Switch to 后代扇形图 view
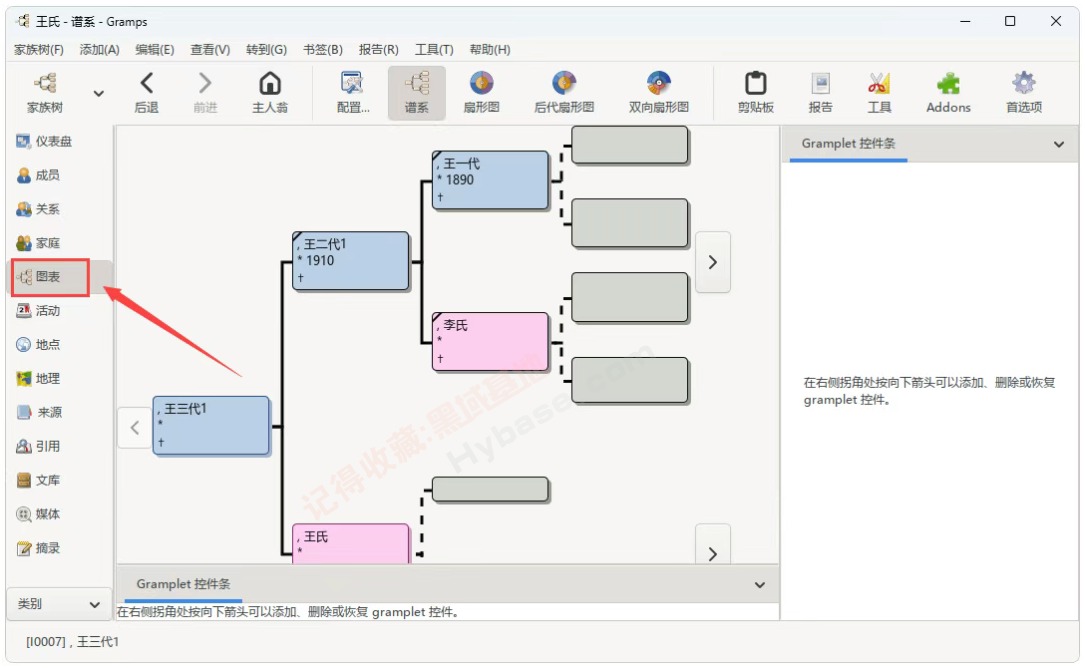Image resolution: width=1085 pixels, height=668 pixels. pyautogui.click(x=564, y=93)
